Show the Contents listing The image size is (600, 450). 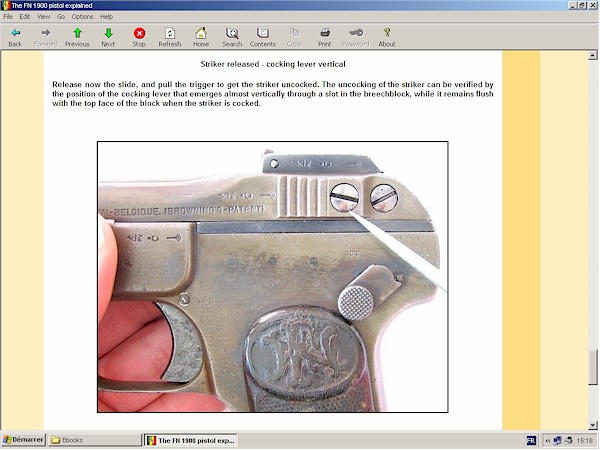[263, 37]
